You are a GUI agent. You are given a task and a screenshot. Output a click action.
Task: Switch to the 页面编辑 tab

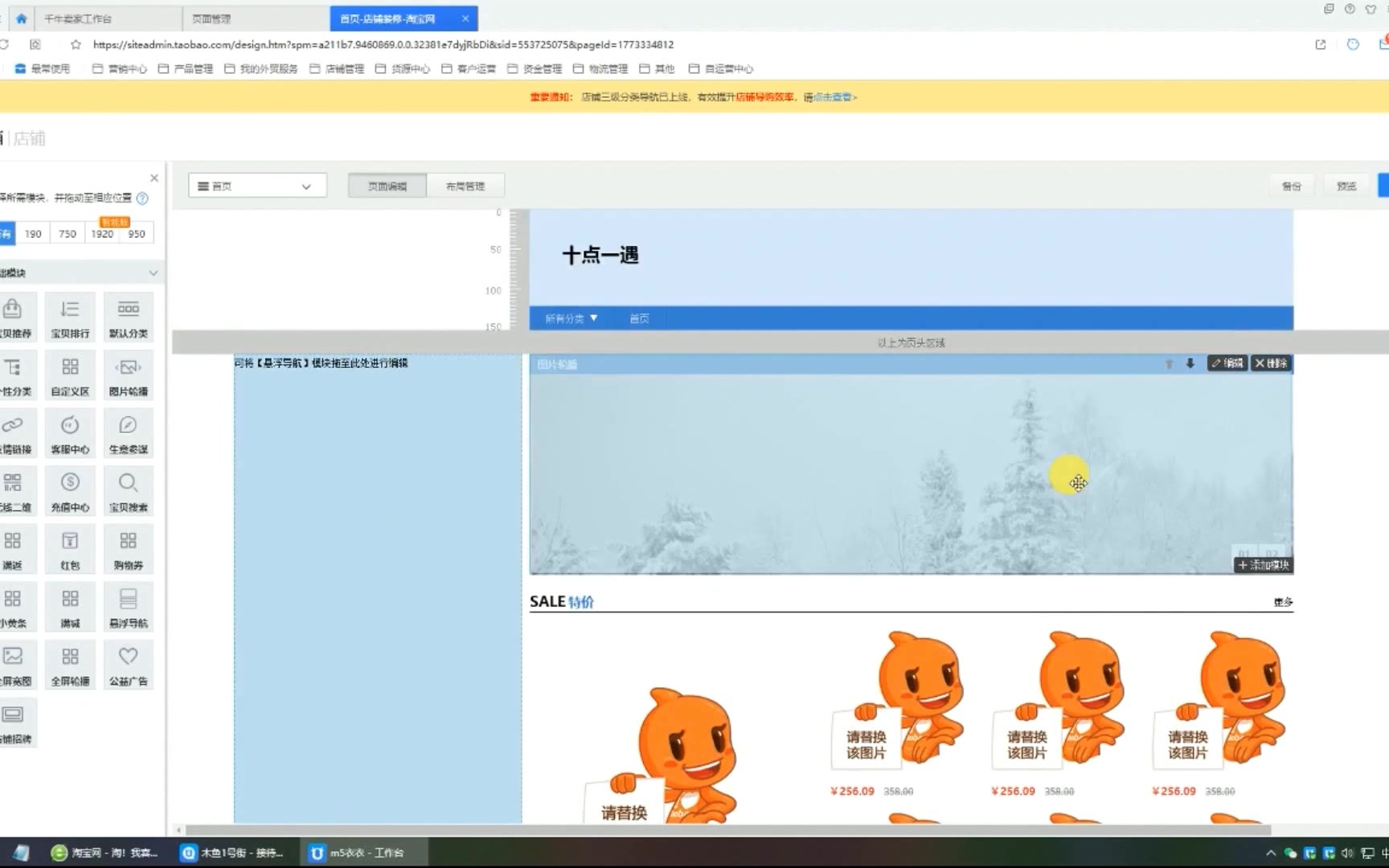387,186
